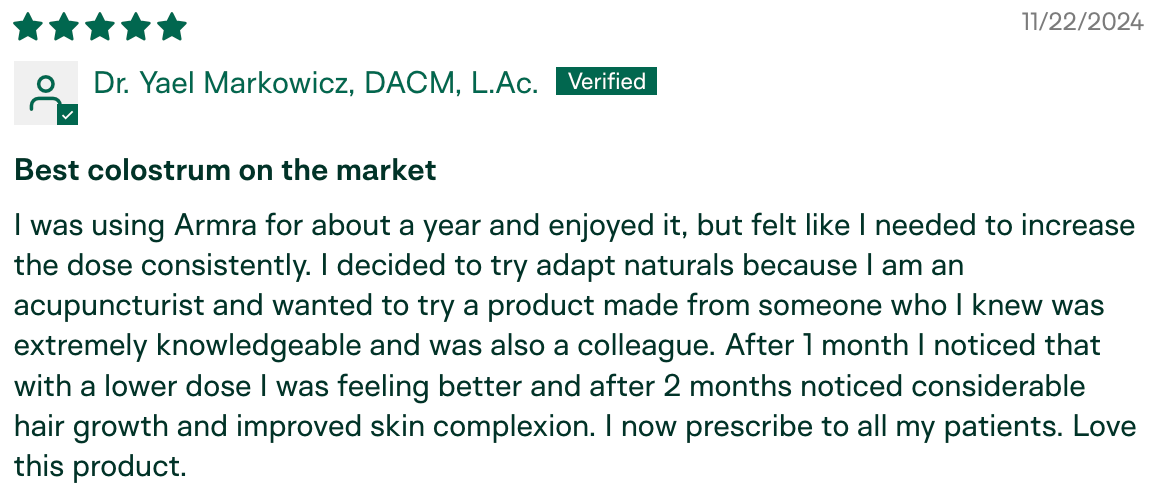Click the second green rating star

tap(64, 26)
